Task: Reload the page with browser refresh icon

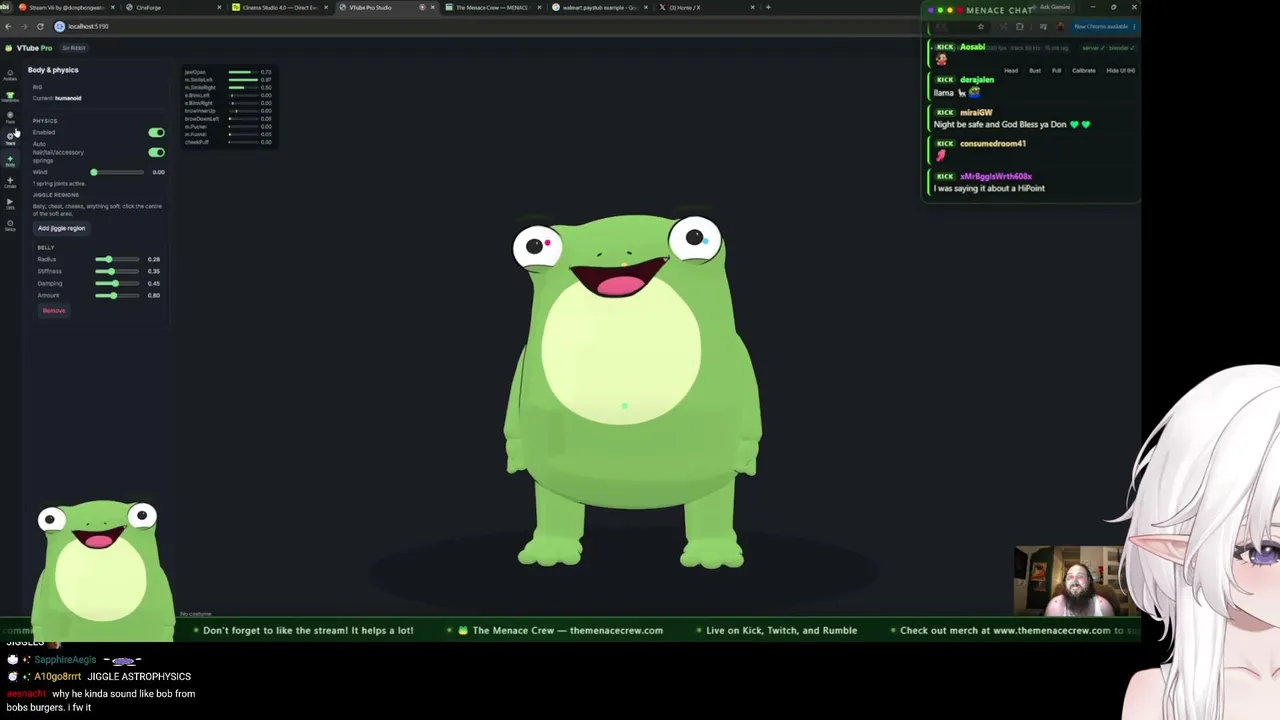Action: tap(40, 26)
